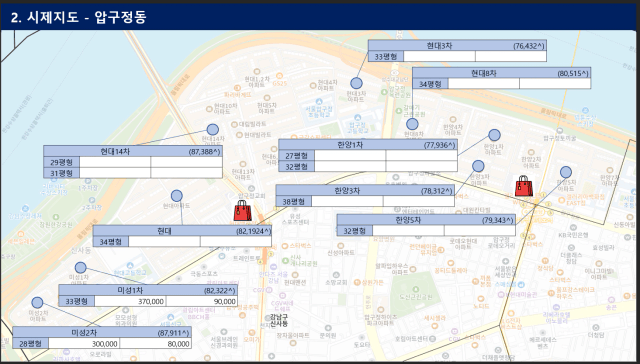Click the 현대아파트 circle marker

[177, 196]
